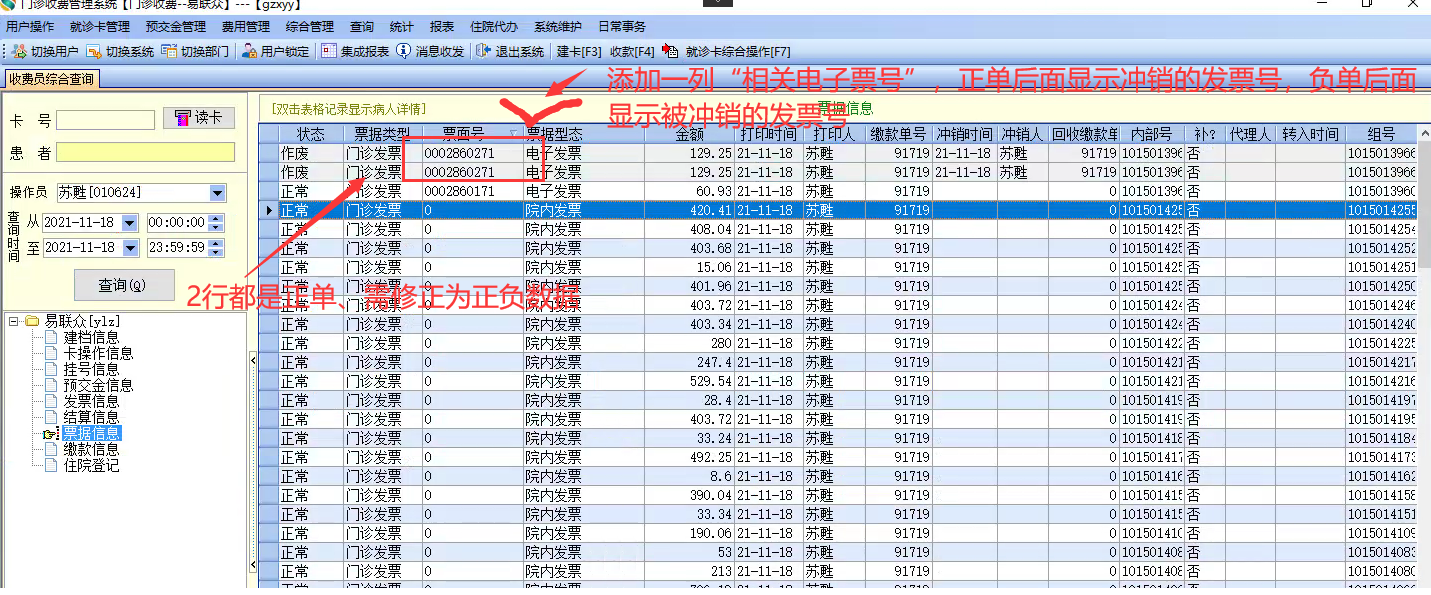Open the end date 至 calendar dropdown
This screenshot has height=595, width=1431.
pos(130,247)
